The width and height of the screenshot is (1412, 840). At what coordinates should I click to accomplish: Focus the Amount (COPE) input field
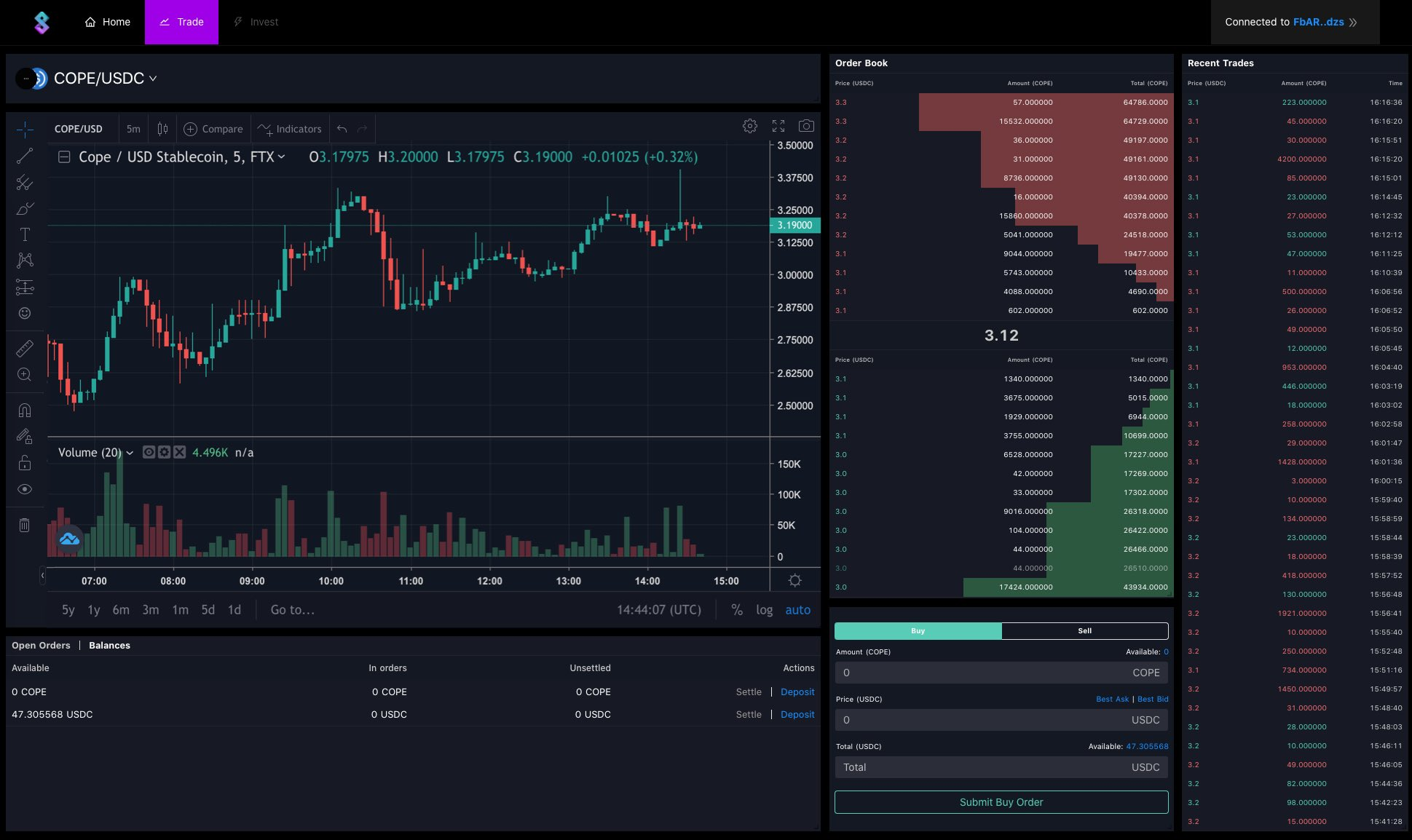[983, 673]
